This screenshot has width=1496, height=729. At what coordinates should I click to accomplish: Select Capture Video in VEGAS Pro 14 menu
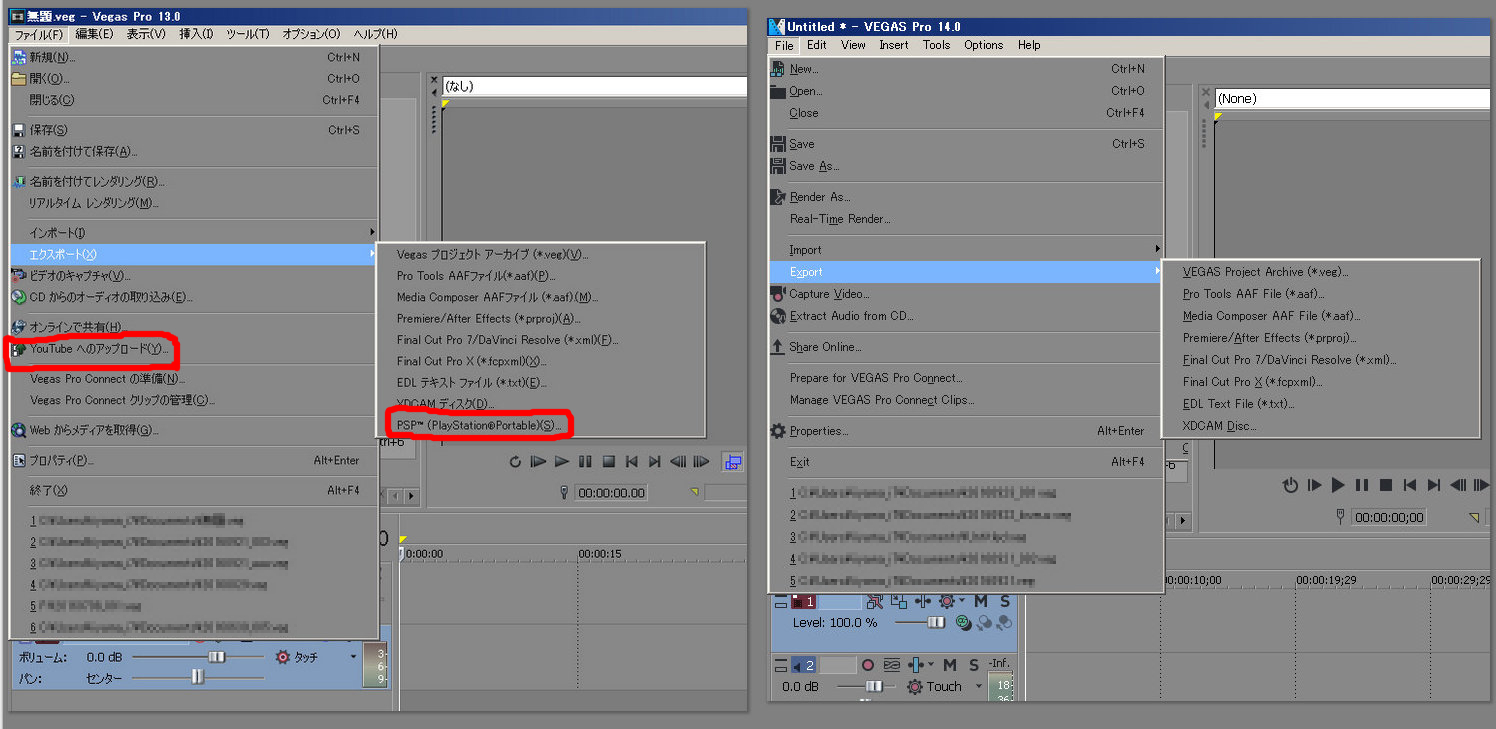point(966,294)
